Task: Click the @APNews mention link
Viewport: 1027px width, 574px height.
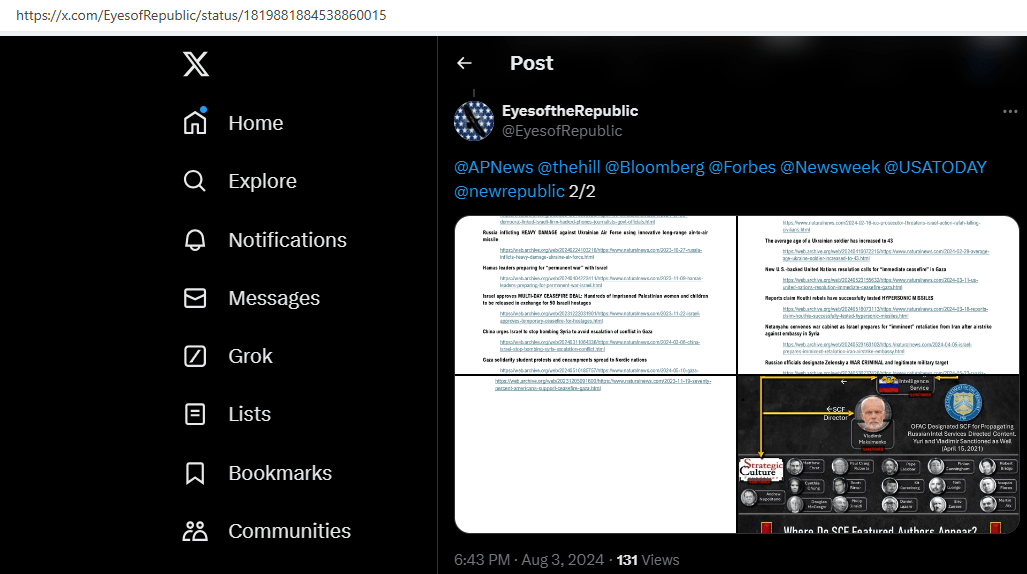Action: point(493,167)
